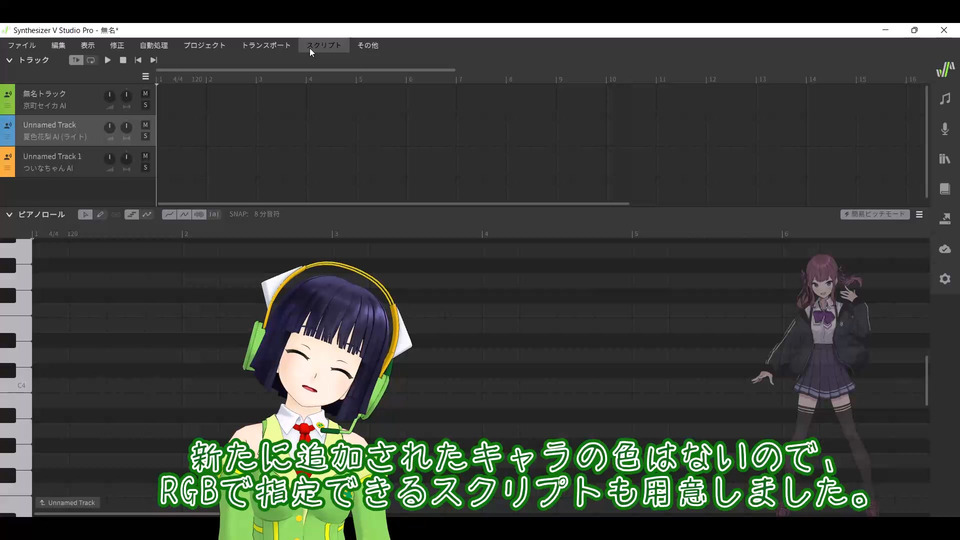960x540 pixels.
Task: Click voice icon of 無名トラック track
Action: 8,94
